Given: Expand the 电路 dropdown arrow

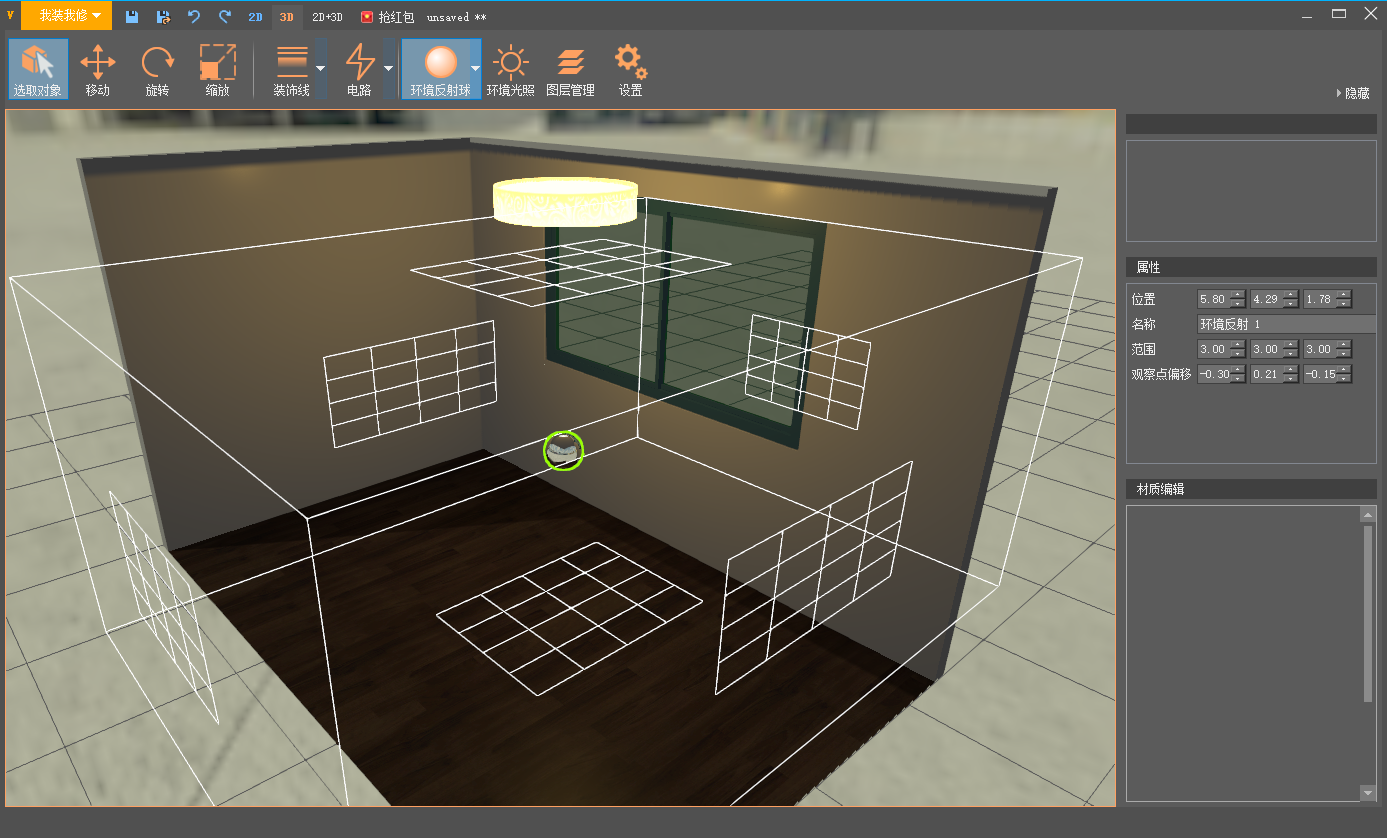Looking at the screenshot, I should (388, 69).
